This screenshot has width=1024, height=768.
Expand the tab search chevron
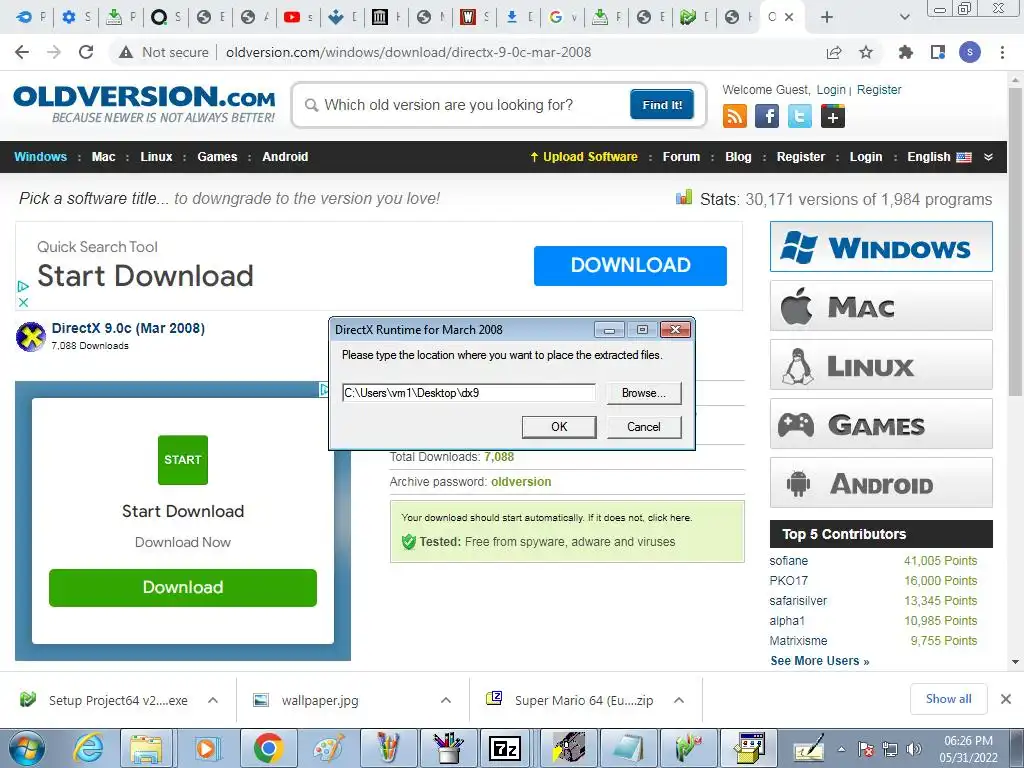coord(904,17)
